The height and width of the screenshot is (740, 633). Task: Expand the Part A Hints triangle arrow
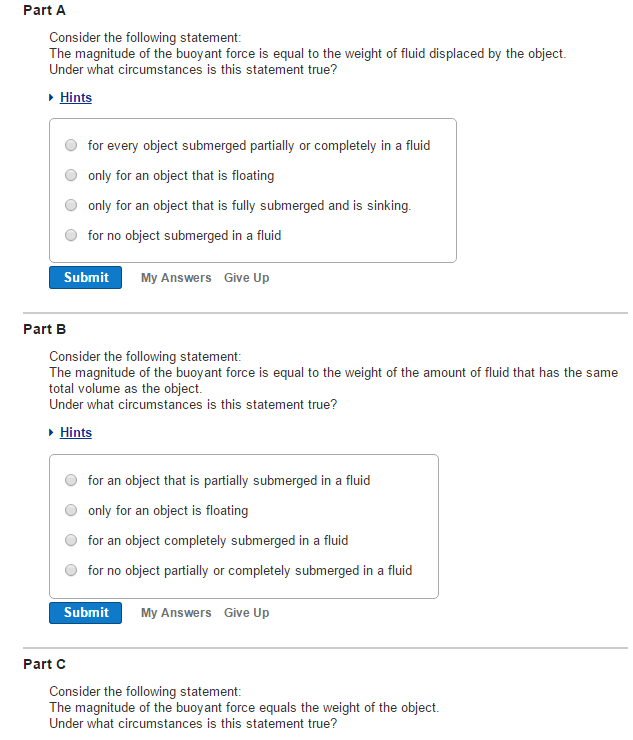click(x=51, y=97)
